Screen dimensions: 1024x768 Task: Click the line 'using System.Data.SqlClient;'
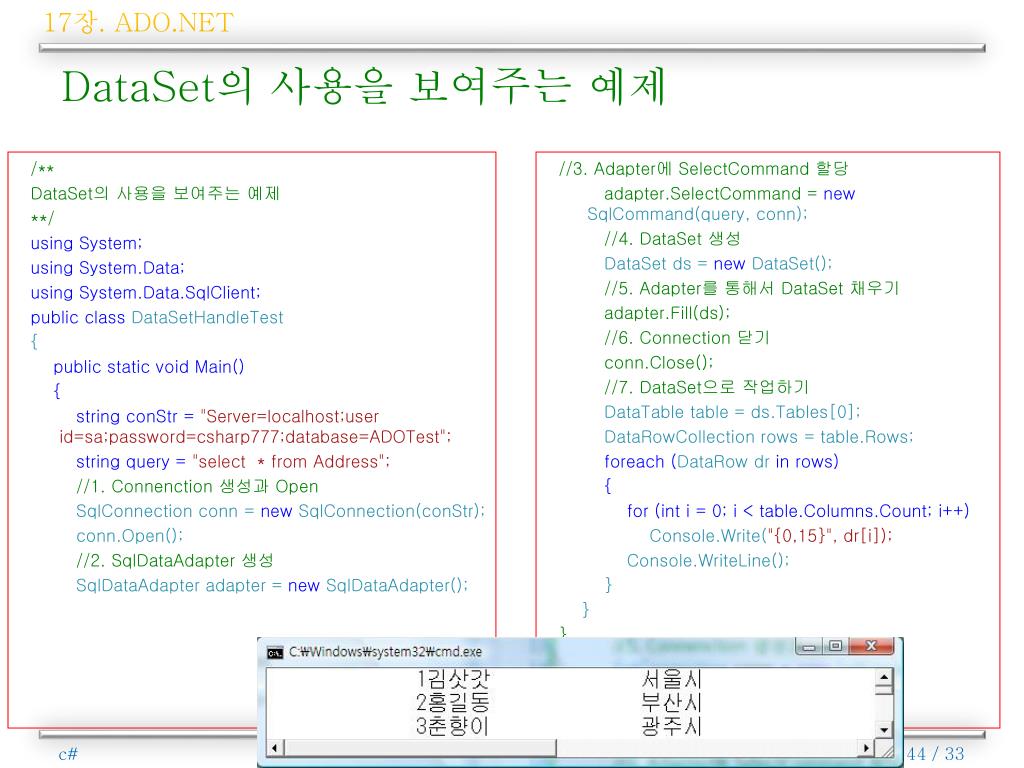click(146, 293)
